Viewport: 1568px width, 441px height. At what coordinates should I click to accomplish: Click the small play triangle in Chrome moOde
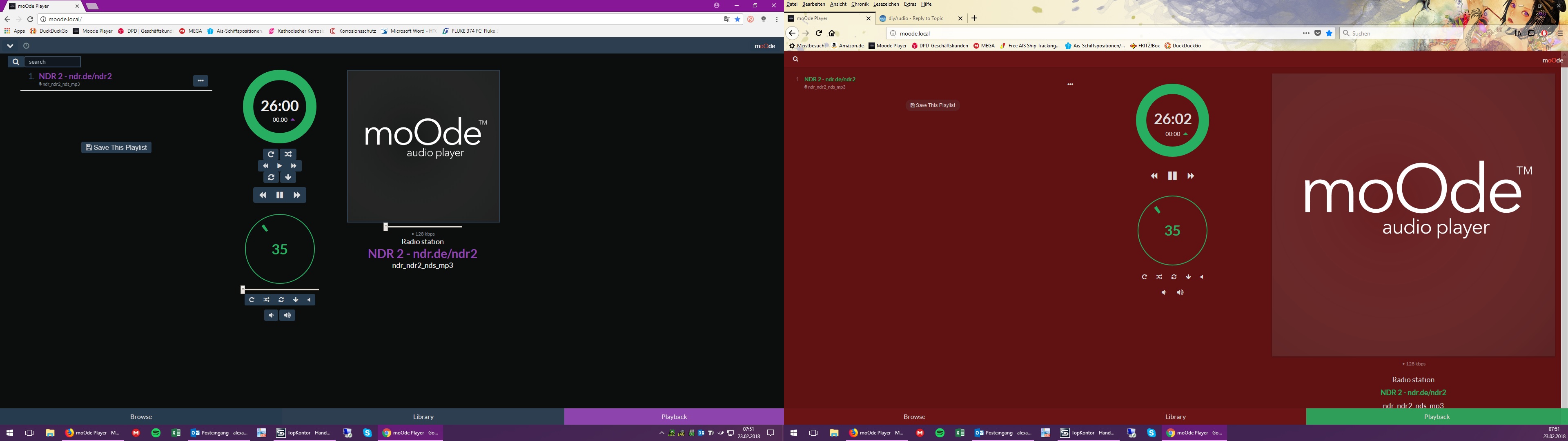(x=279, y=166)
